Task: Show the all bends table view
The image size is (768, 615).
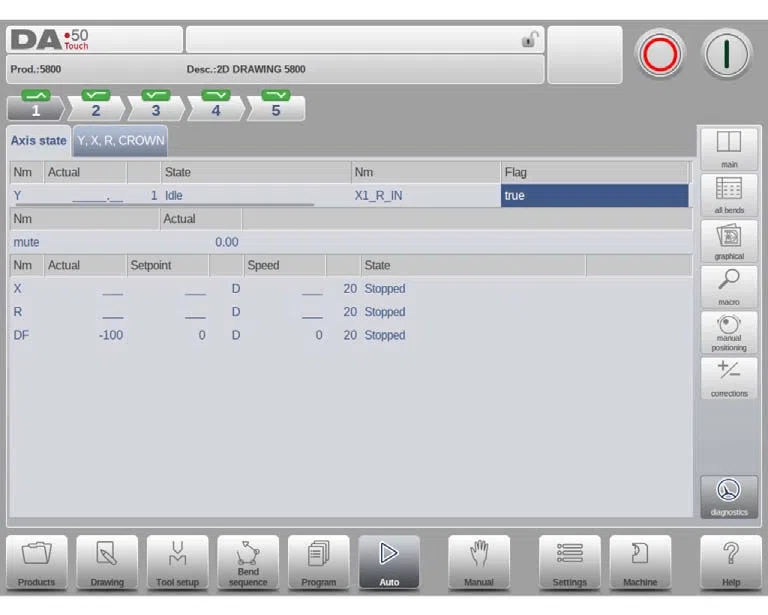Action: (x=729, y=195)
